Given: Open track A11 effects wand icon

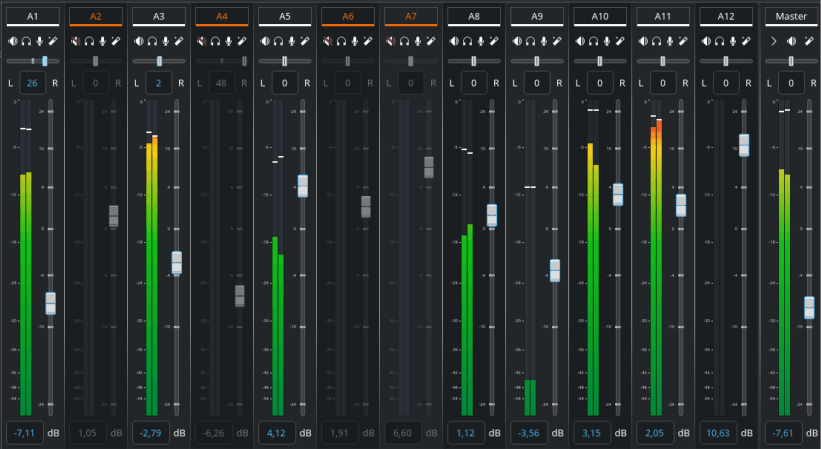Looking at the screenshot, I should tap(682, 41).
